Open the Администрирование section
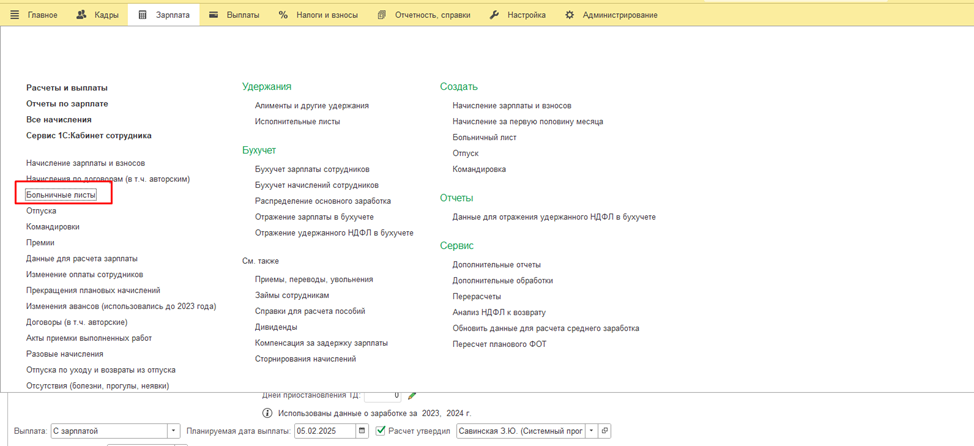This screenshot has width=974, height=446. coord(611,15)
